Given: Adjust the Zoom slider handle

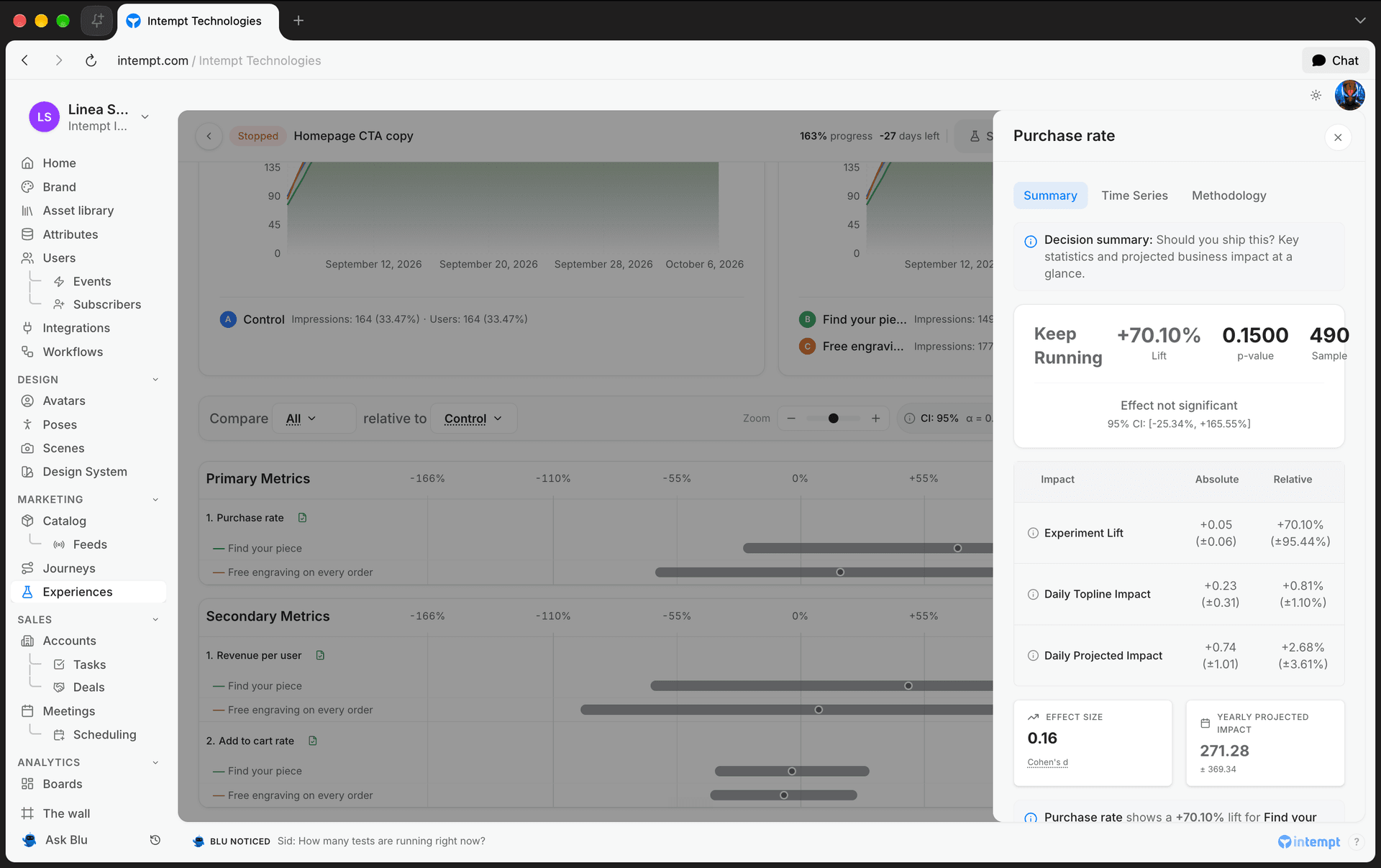Looking at the screenshot, I should [833, 419].
